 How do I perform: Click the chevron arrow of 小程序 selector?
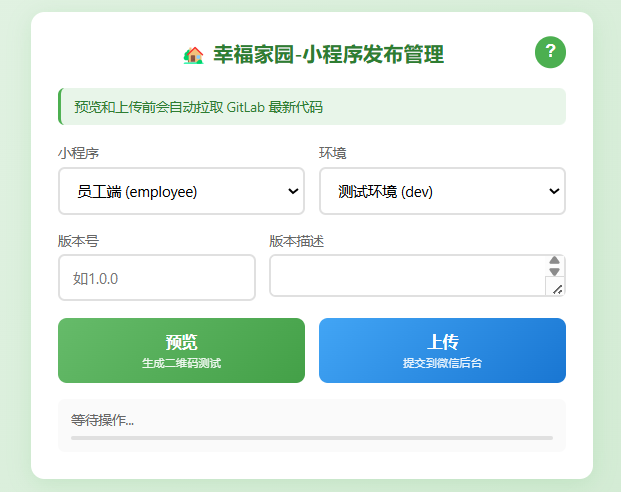coord(293,191)
